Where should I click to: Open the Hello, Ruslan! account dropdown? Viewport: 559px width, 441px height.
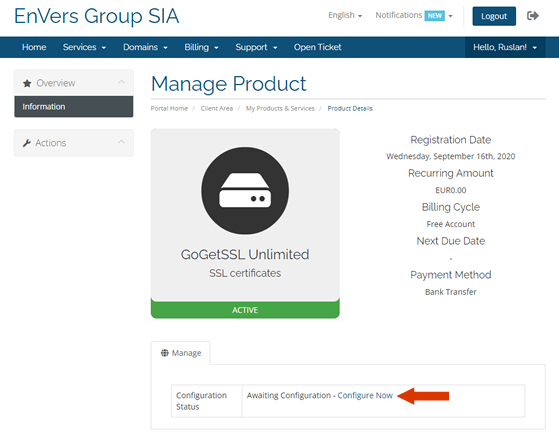click(505, 47)
